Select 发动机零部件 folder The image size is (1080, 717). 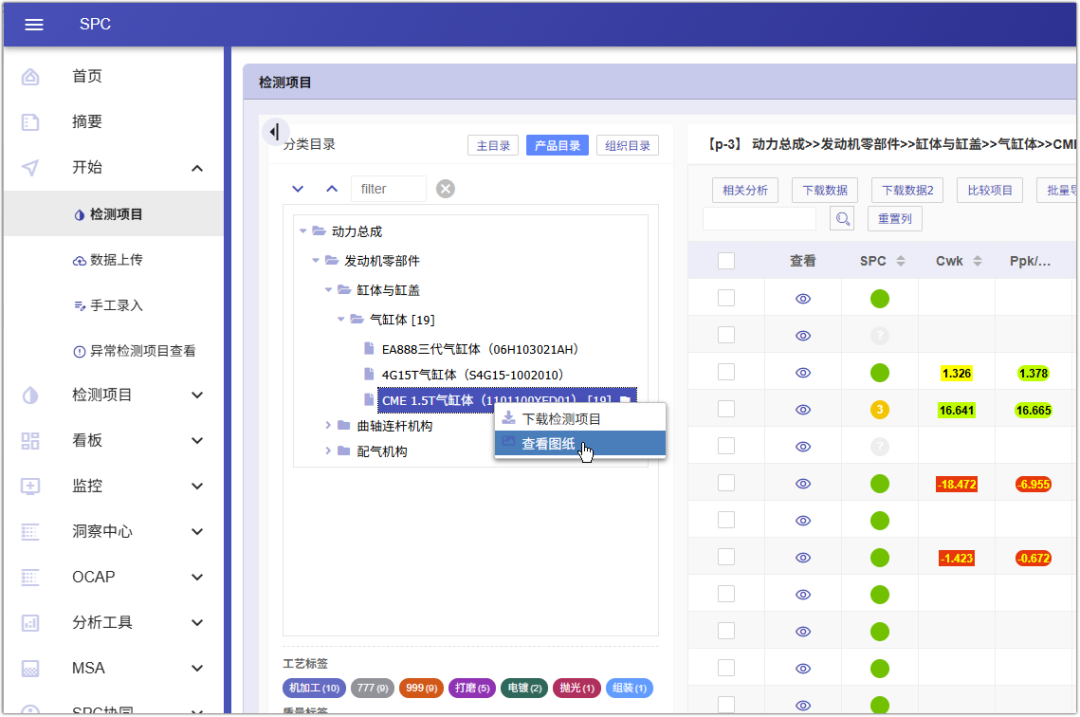[x=382, y=261]
